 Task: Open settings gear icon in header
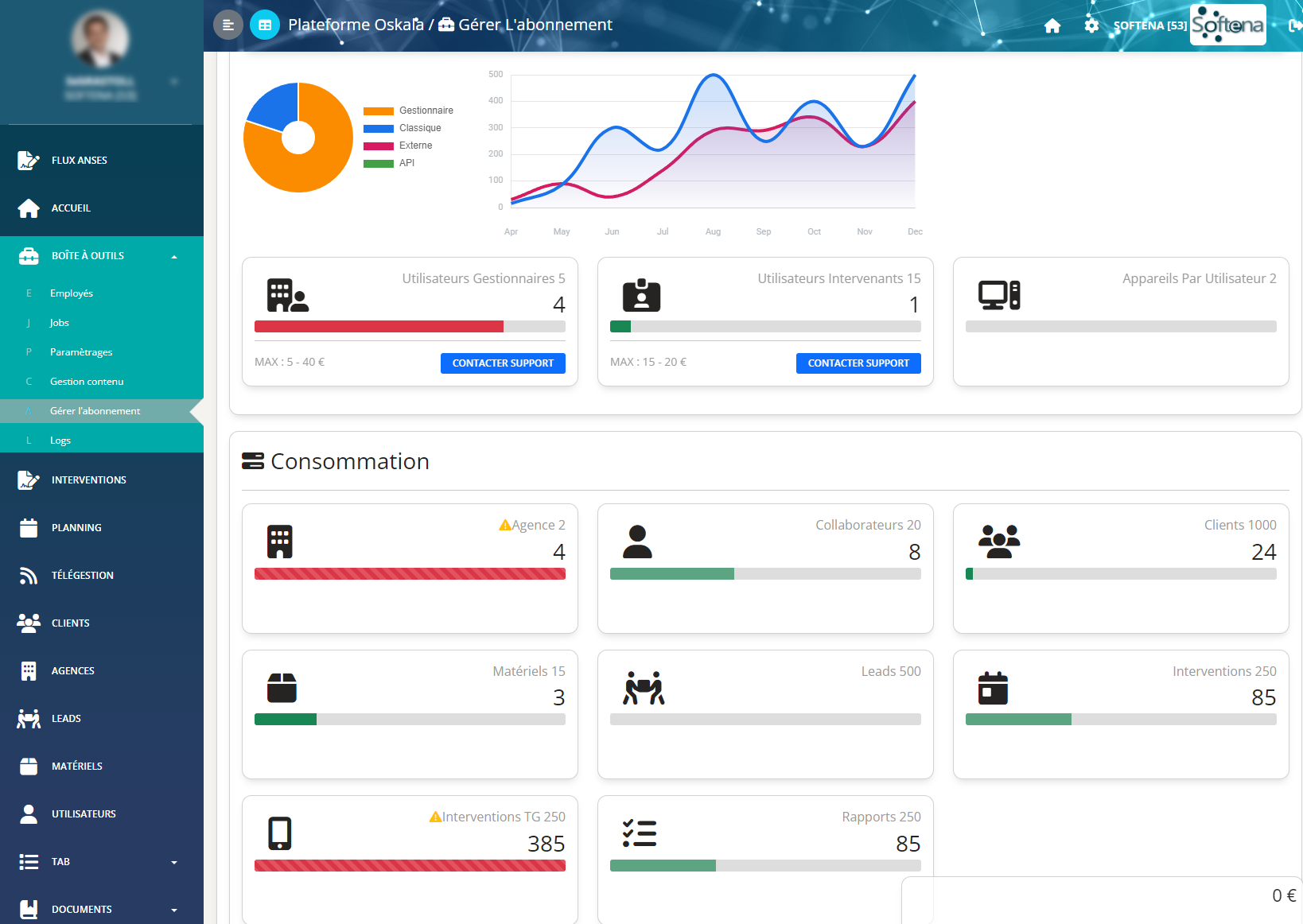pos(1091,25)
